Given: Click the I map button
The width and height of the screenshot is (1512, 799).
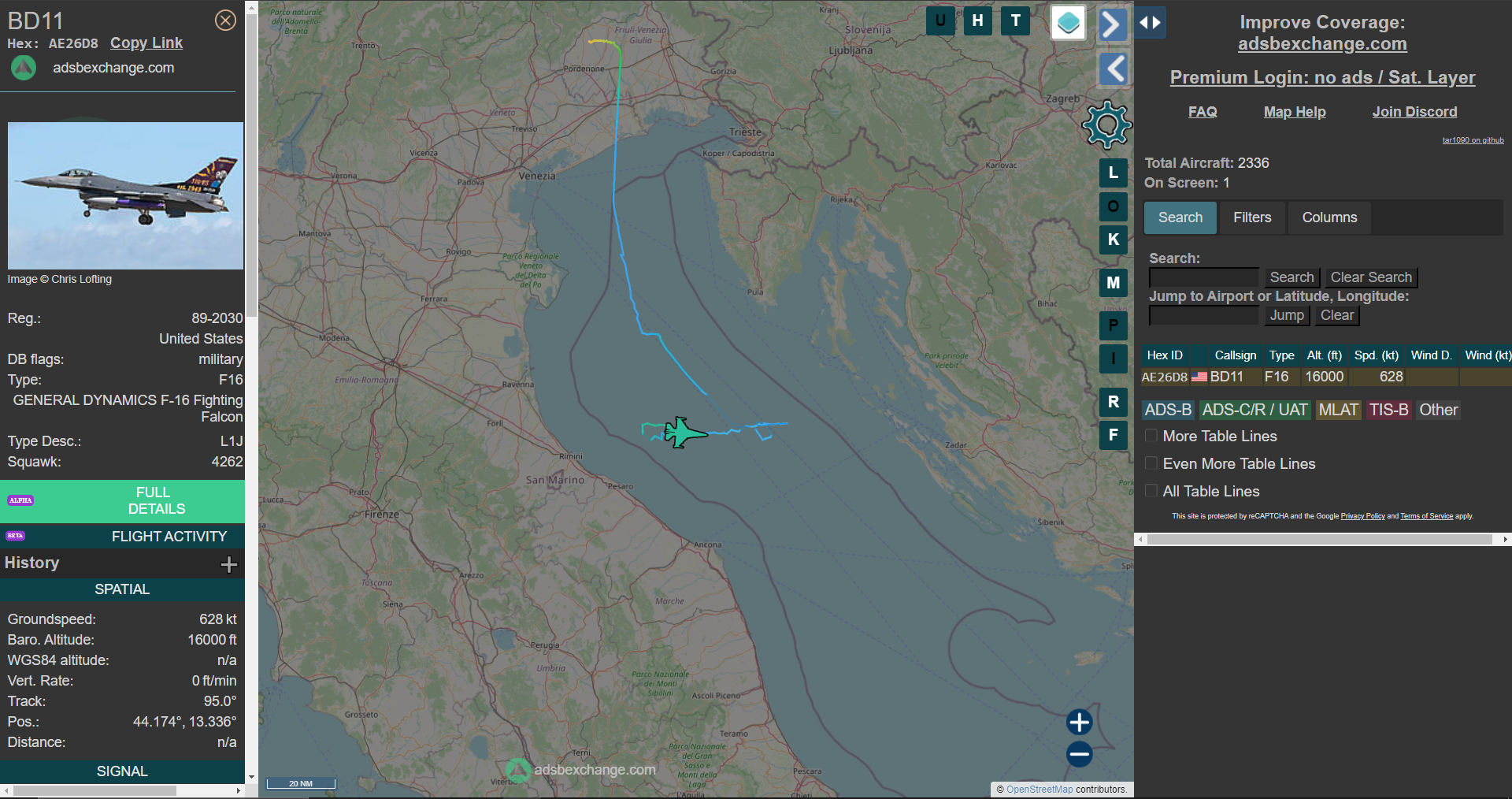Looking at the screenshot, I should click(x=1113, y=359).
